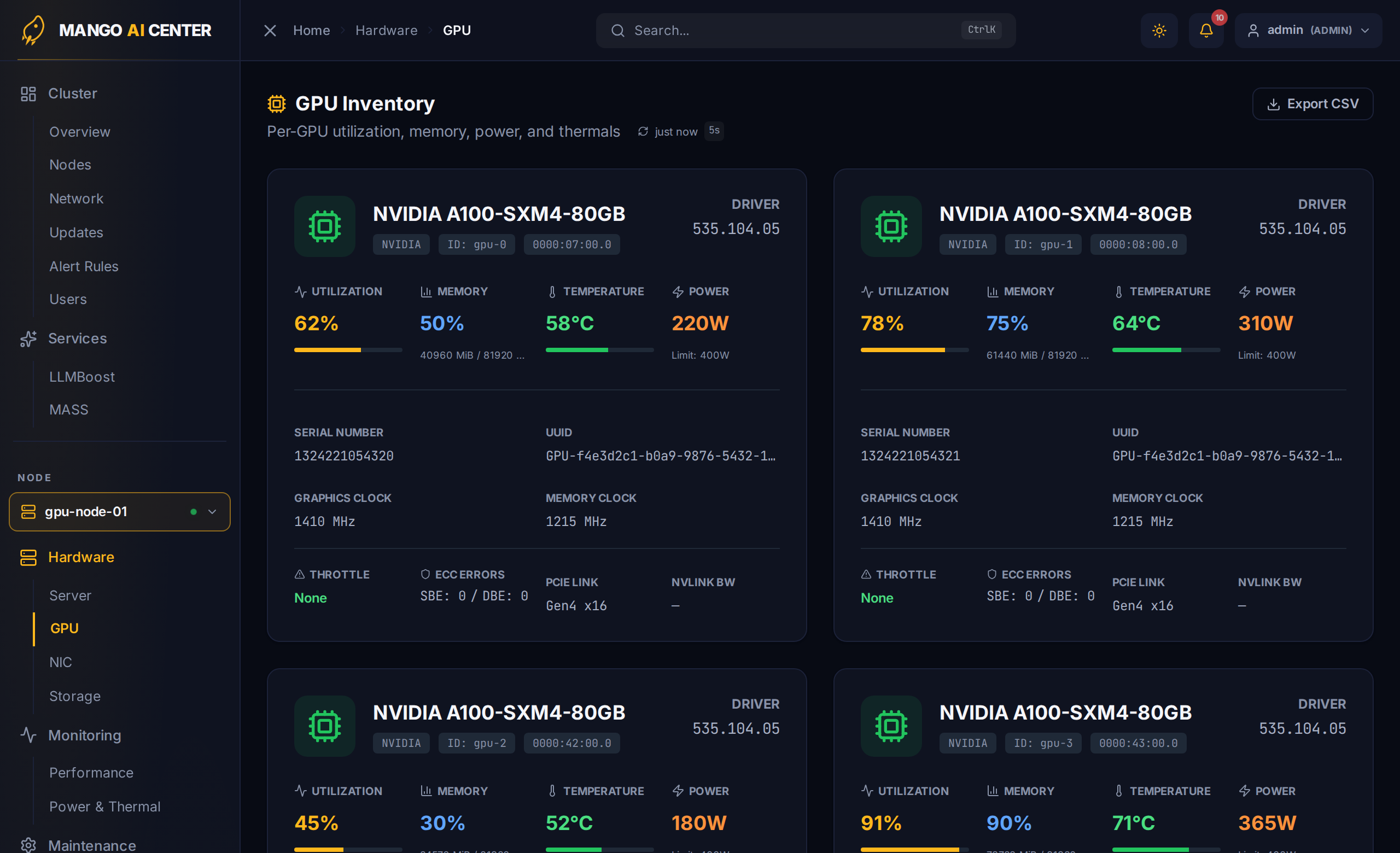Screen dimensions: 1400x853
Task: Click gpu-3 power lightning icon
Action: 1244,791
